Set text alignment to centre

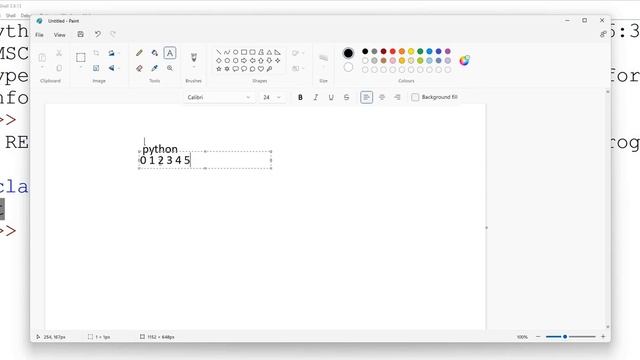point(382,97)
